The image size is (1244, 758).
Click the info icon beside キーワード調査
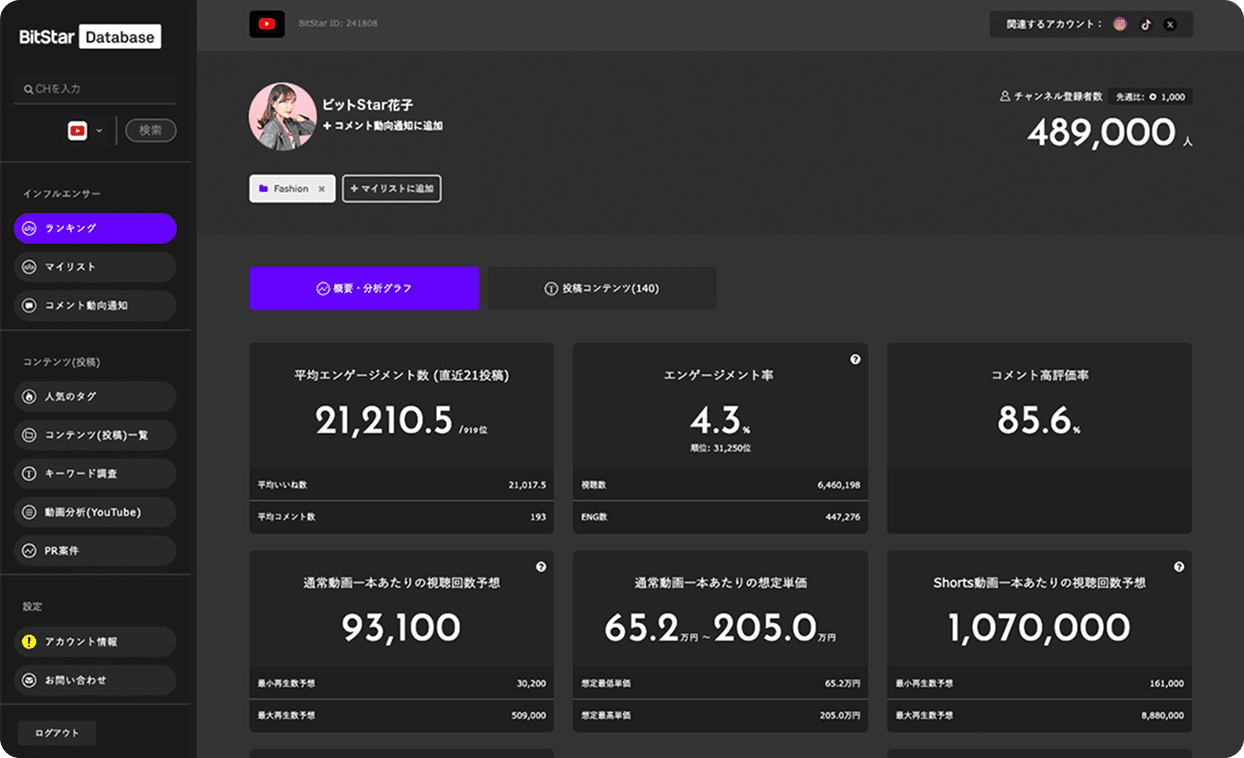[30, 473]
